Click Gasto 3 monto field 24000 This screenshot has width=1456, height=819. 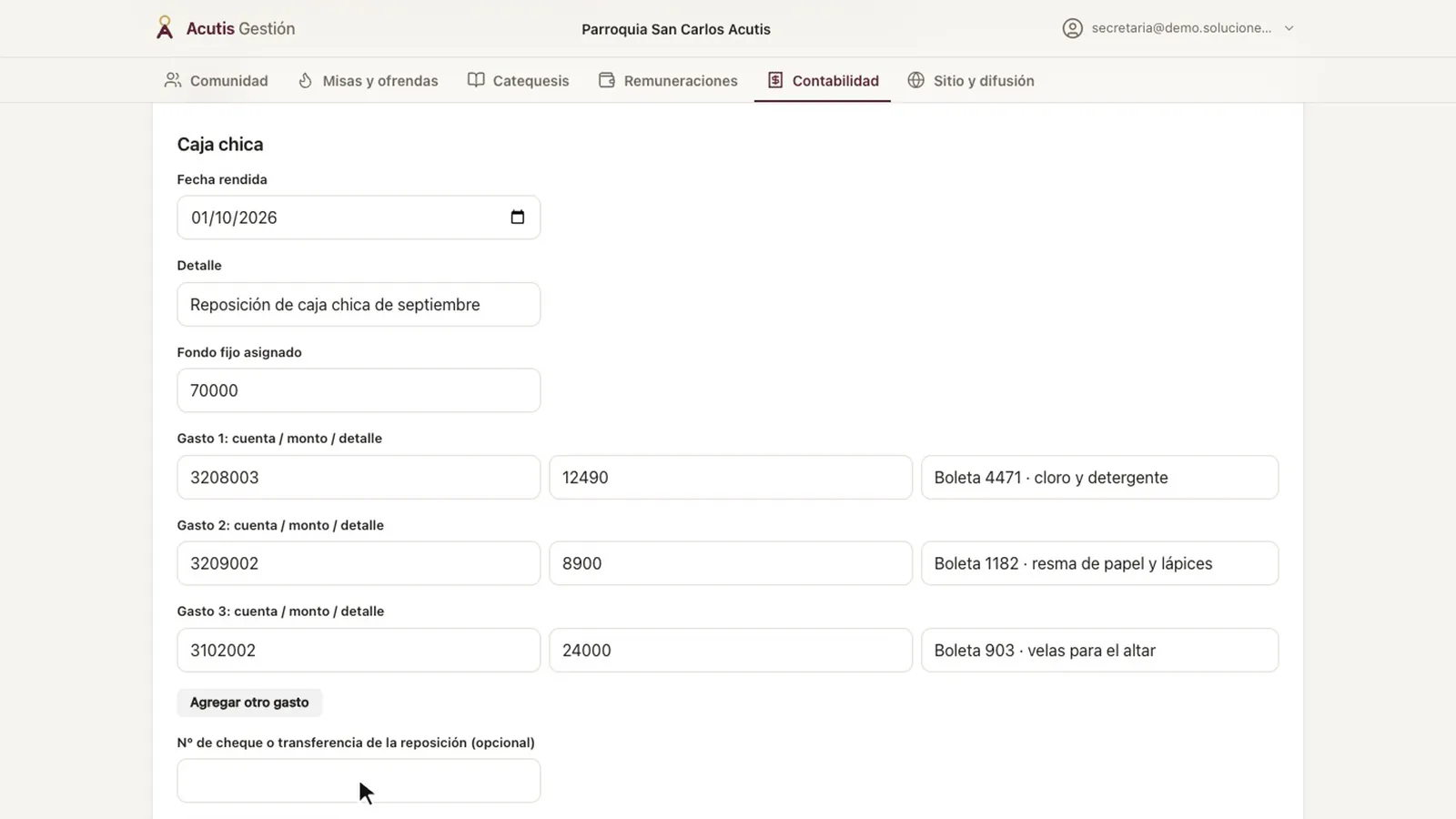coord(731,650)
